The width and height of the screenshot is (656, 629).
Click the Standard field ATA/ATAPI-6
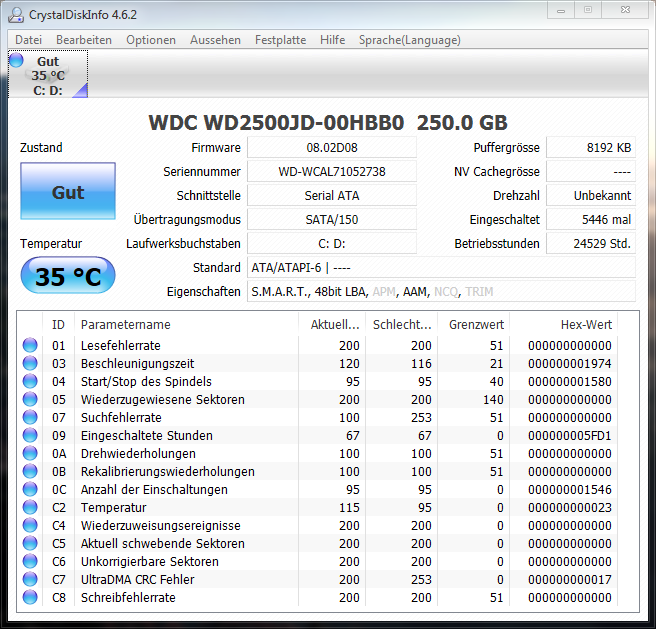tap(441, 267)
